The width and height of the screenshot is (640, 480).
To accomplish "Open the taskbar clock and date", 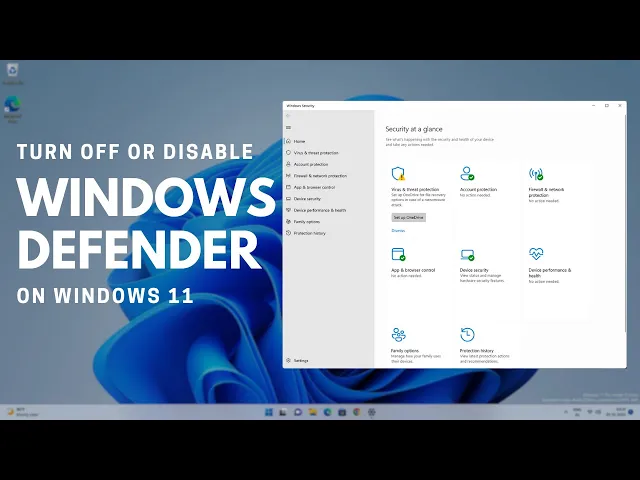I will [617, 412].
